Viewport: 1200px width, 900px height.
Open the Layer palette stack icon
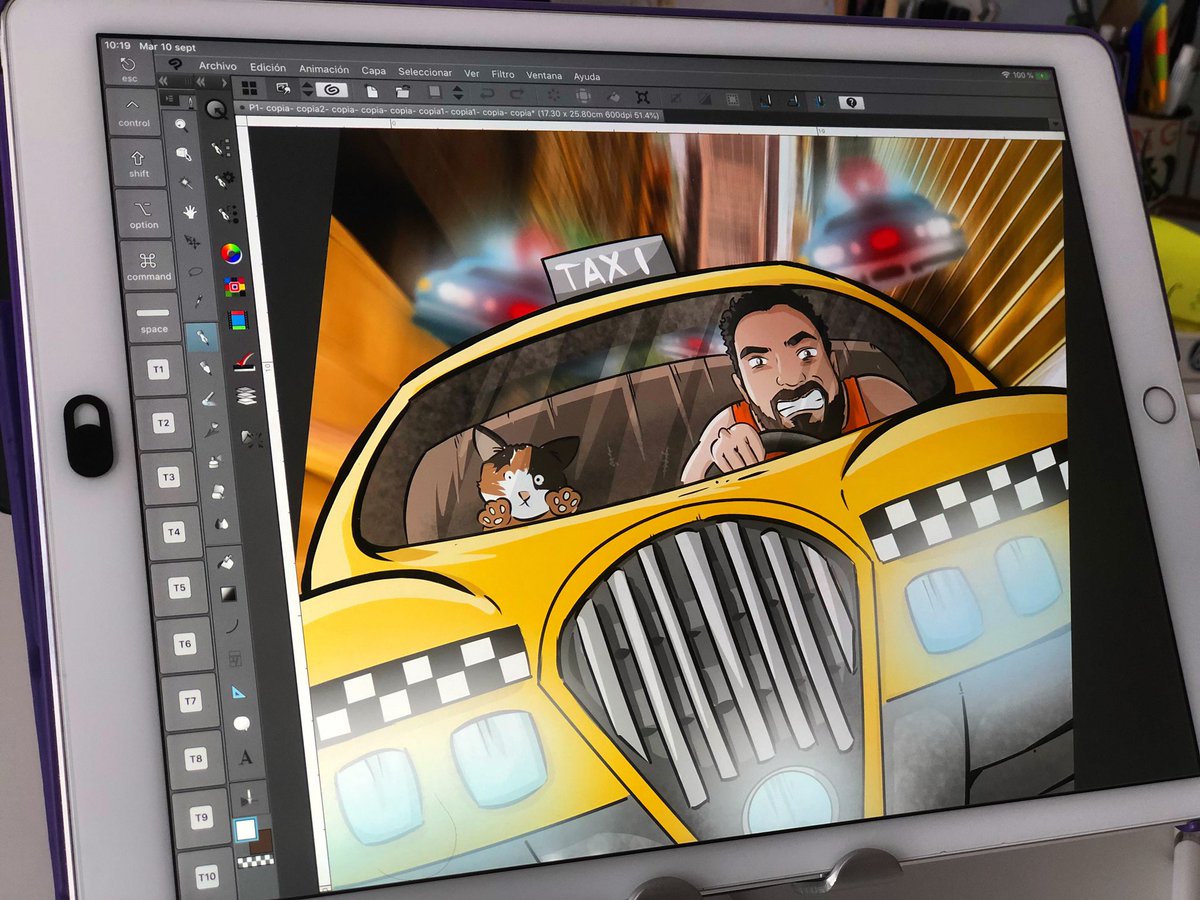(245, 396)
